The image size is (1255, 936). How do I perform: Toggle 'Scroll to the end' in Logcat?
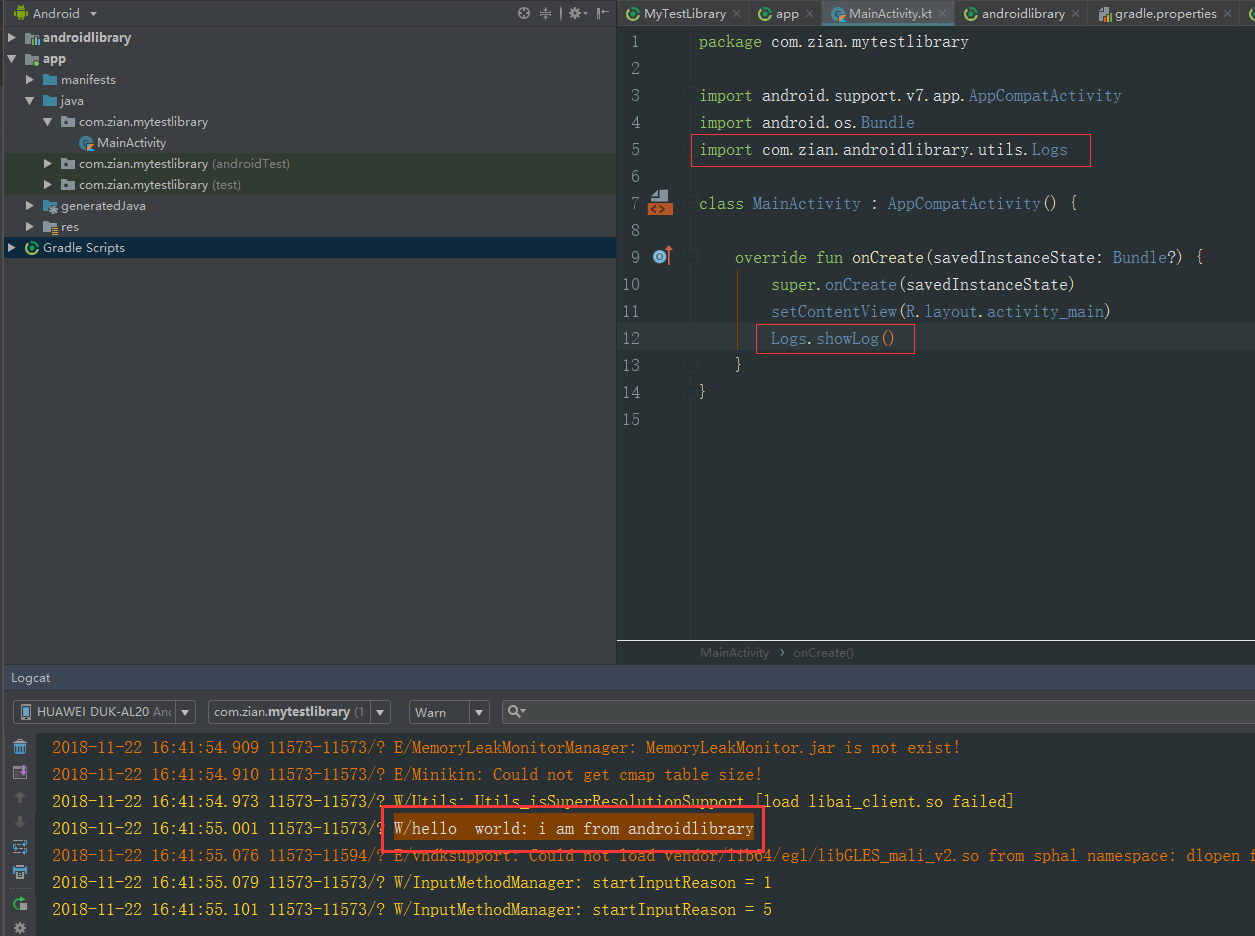[x=20, y=822]
